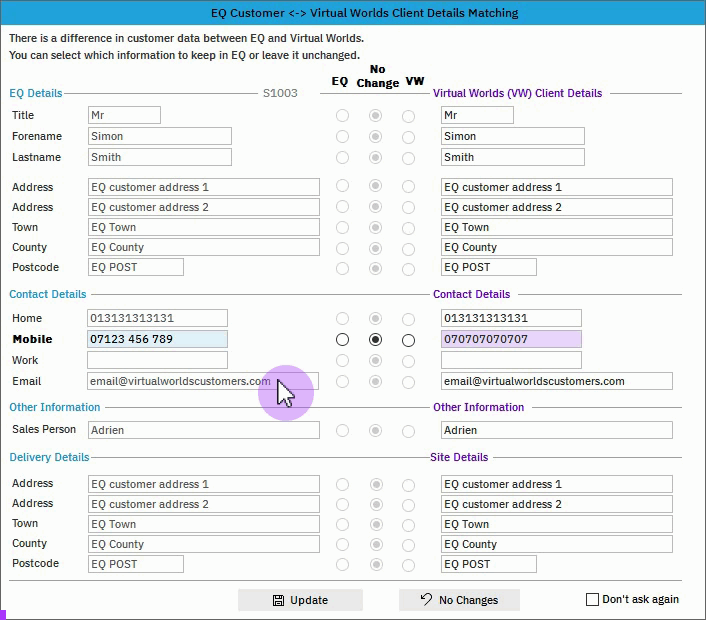Click the empty EQ Work phone field
The width and height of the screenshot is (706, 620).
[157, 360]
